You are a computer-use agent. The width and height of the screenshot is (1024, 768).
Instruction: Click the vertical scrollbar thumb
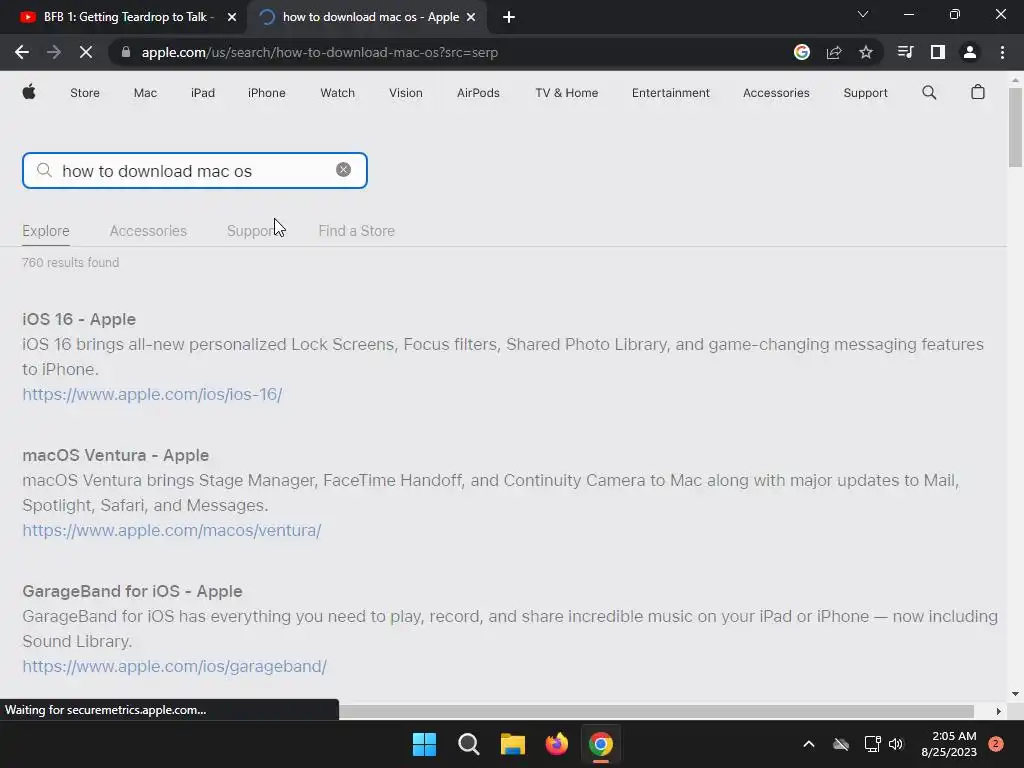[x=1015, y=127]
